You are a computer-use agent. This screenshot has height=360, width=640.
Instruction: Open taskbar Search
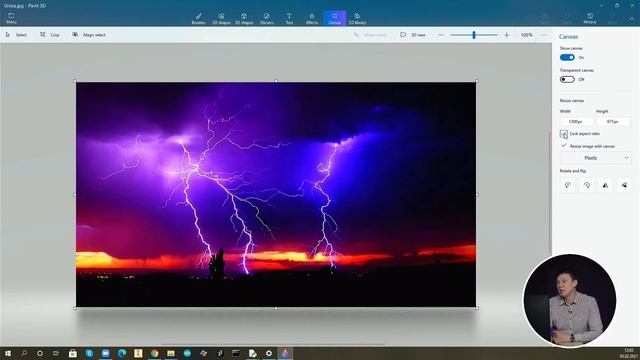click(x=24, y=353)
